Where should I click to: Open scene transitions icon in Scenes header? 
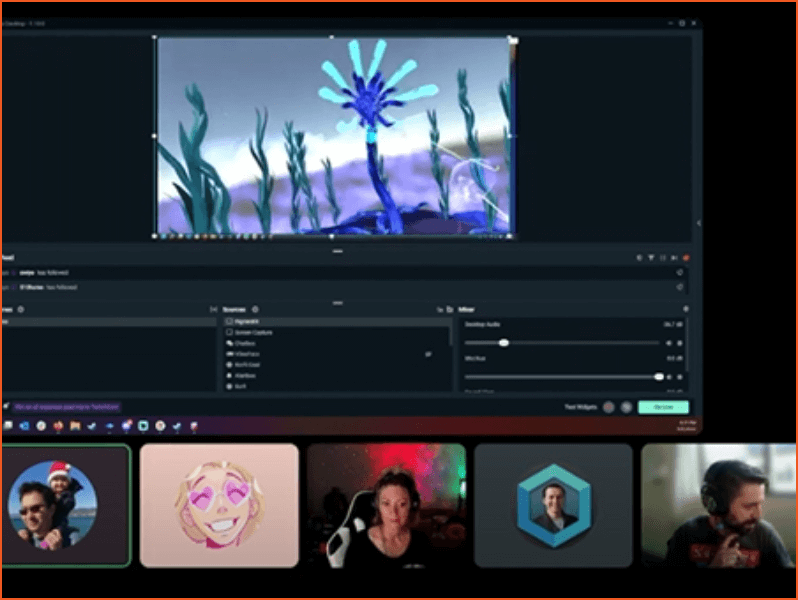point(213,310)
